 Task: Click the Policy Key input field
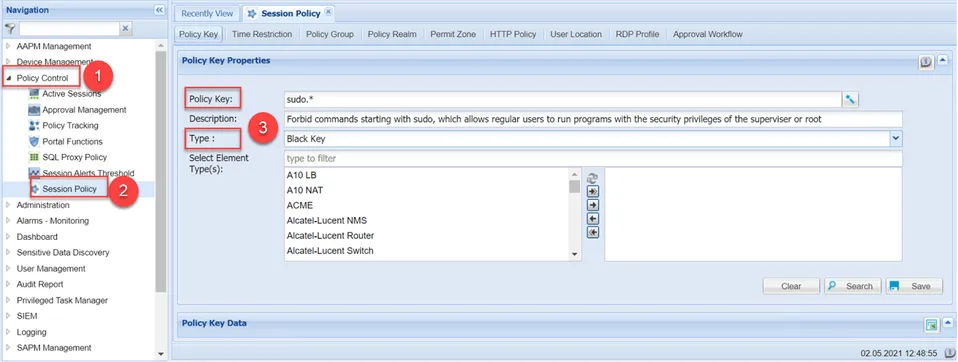point(563,100)
